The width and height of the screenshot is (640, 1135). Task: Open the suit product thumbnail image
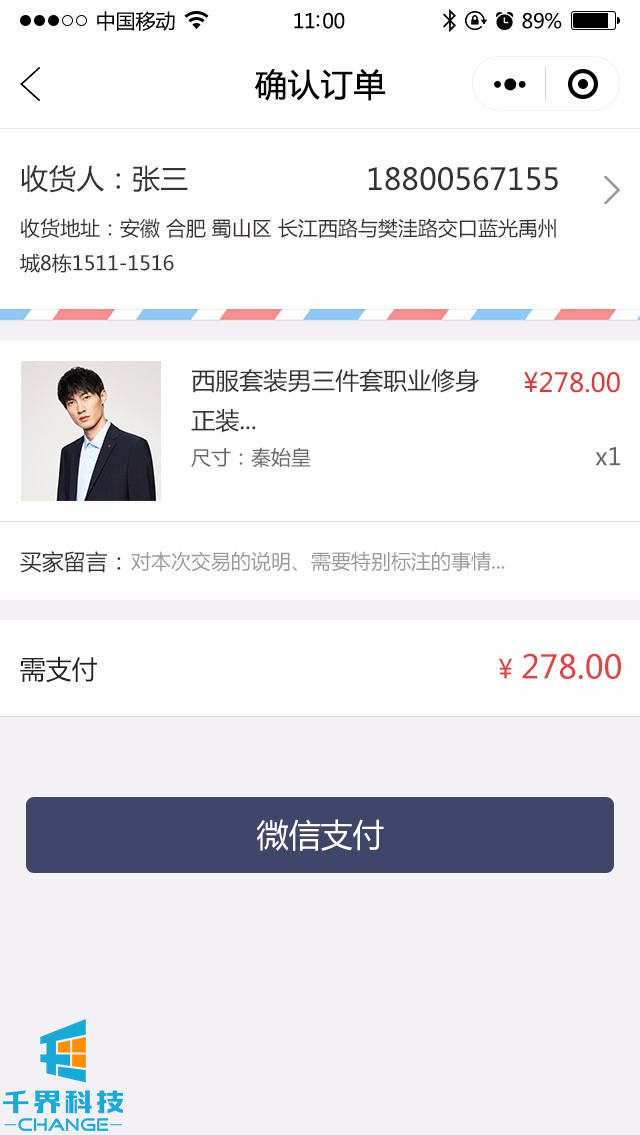tap(91, 431)
